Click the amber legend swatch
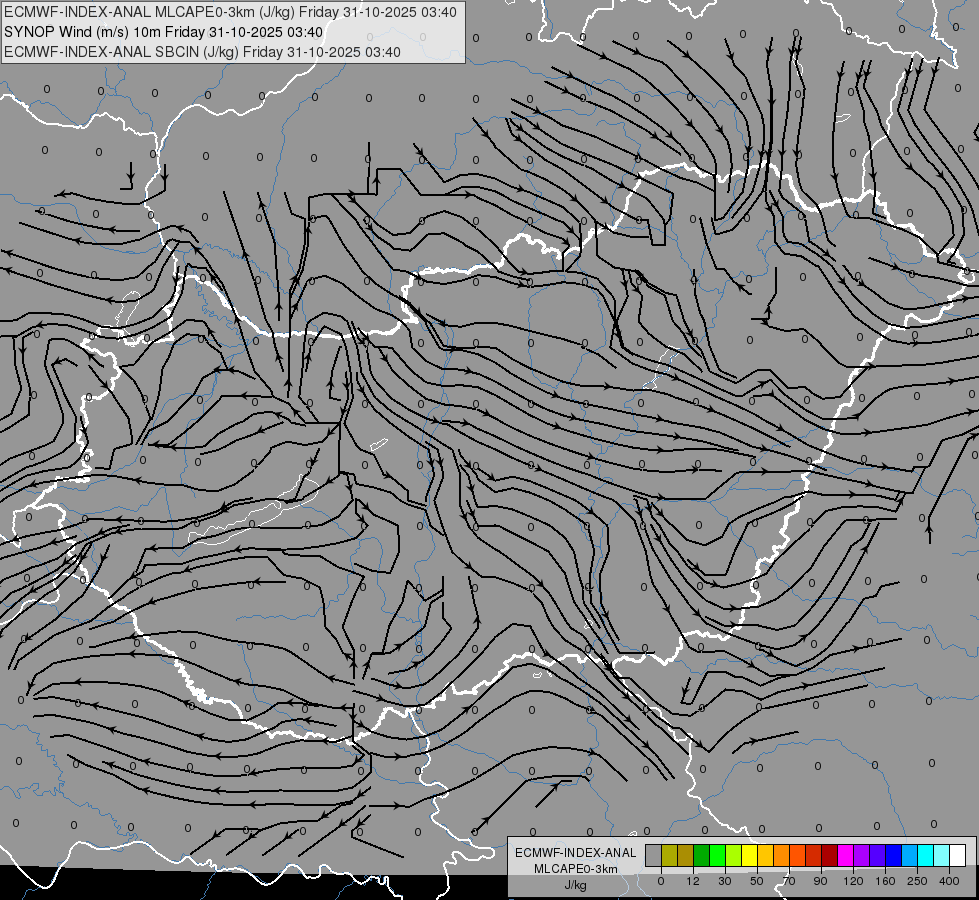 pyautogui.click(x=765, y=855)
